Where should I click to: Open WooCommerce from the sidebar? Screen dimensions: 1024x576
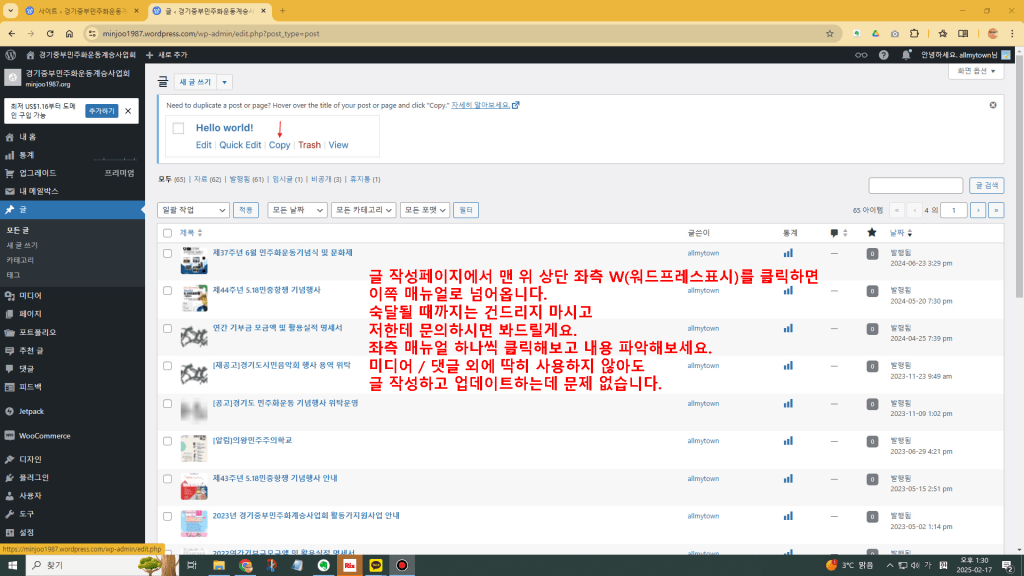pyautogui.click(x=44, y=436)
